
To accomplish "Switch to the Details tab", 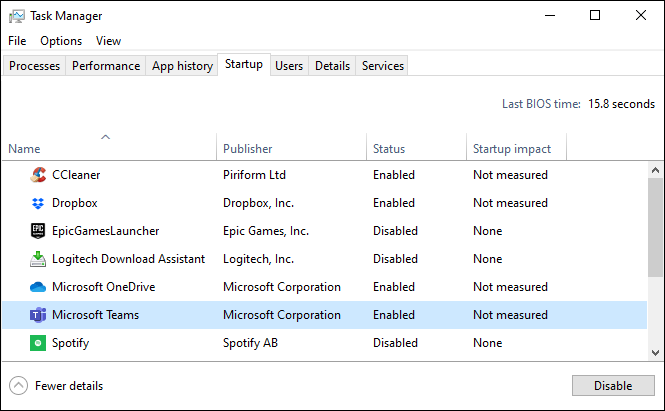I will 332,66.
